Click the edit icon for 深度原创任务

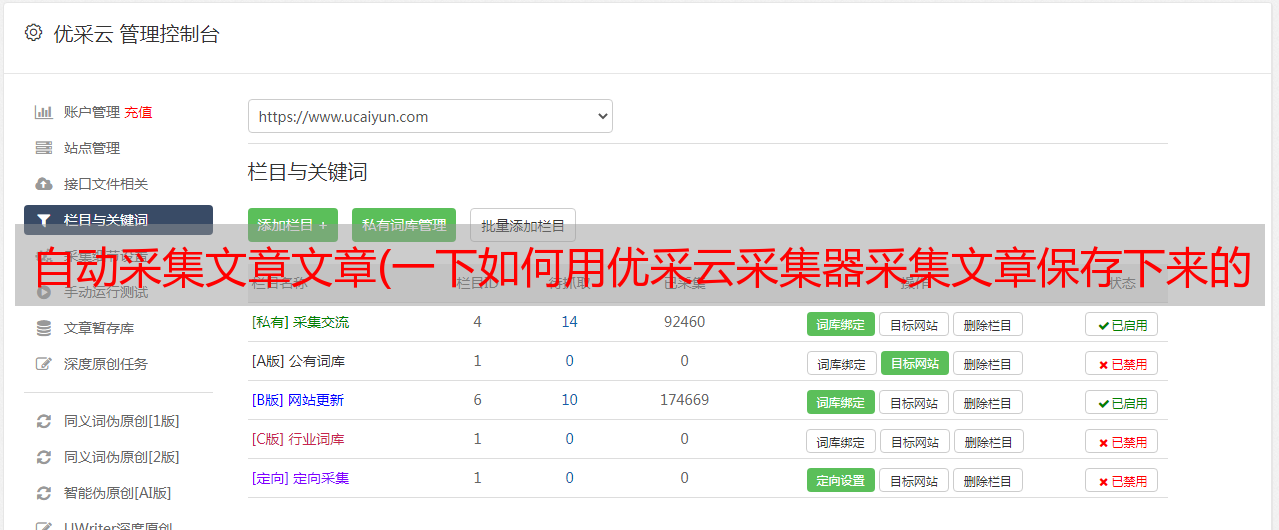click(43, 364)
